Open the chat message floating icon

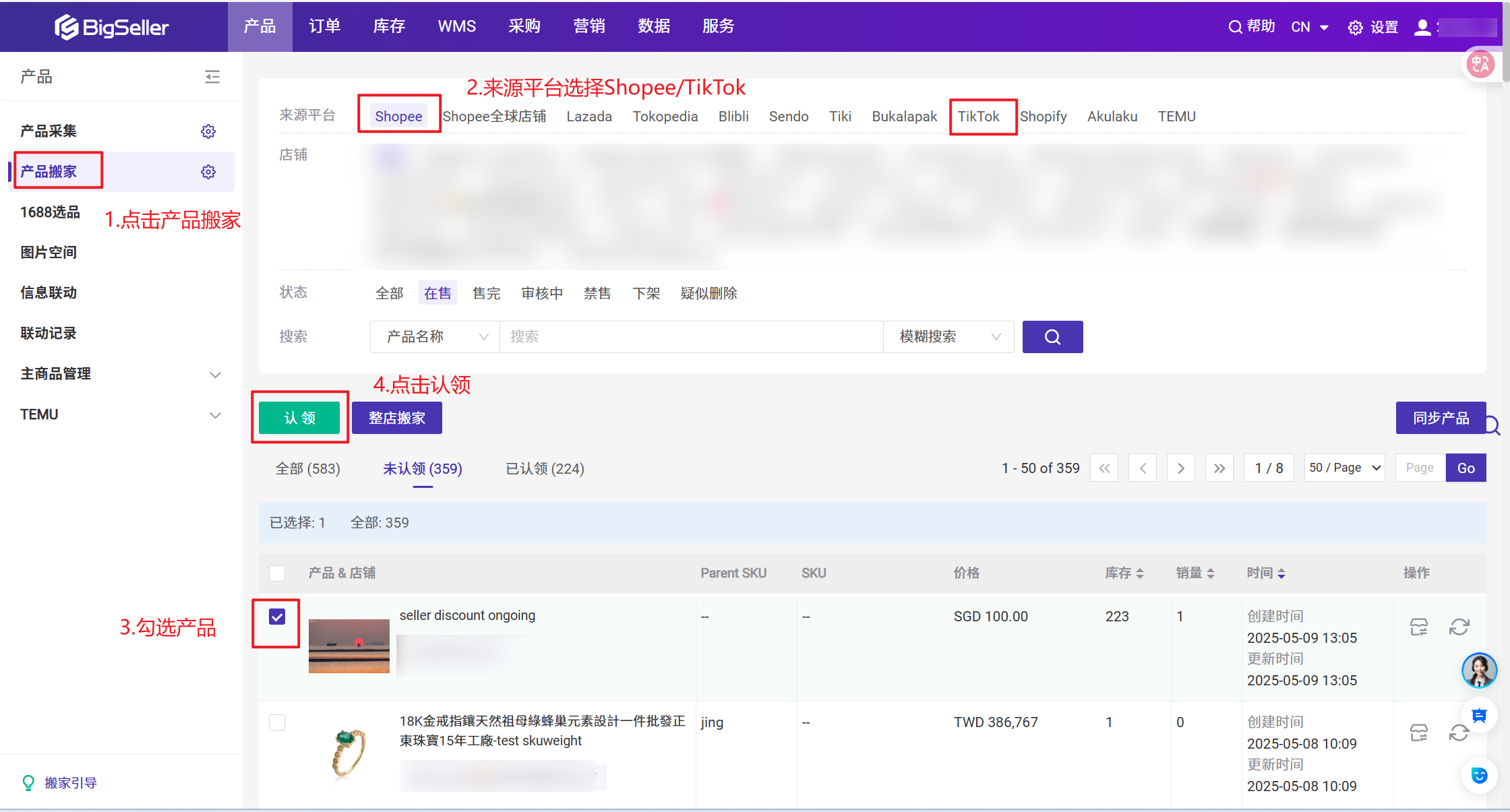[x=1480, y=716]
